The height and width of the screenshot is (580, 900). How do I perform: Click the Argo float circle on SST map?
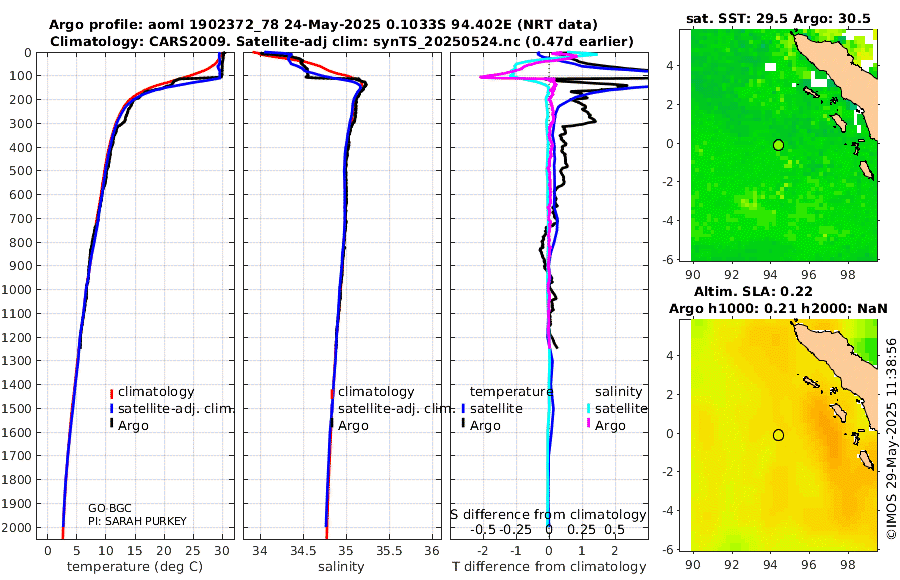[x=778, y=145]
